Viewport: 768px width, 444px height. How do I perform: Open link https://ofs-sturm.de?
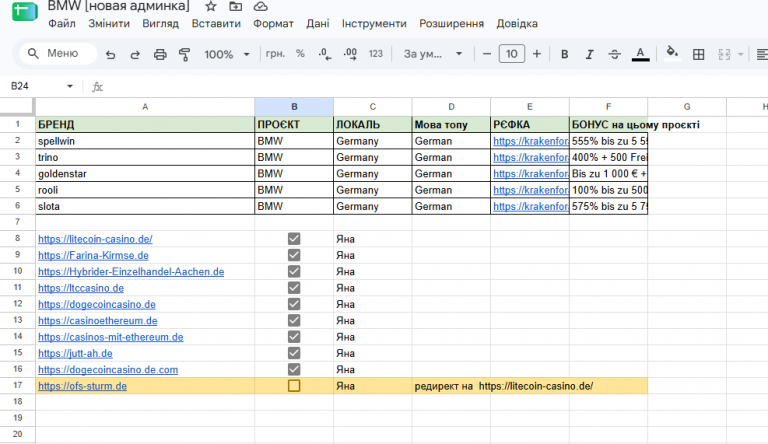(x=82, y=386)
